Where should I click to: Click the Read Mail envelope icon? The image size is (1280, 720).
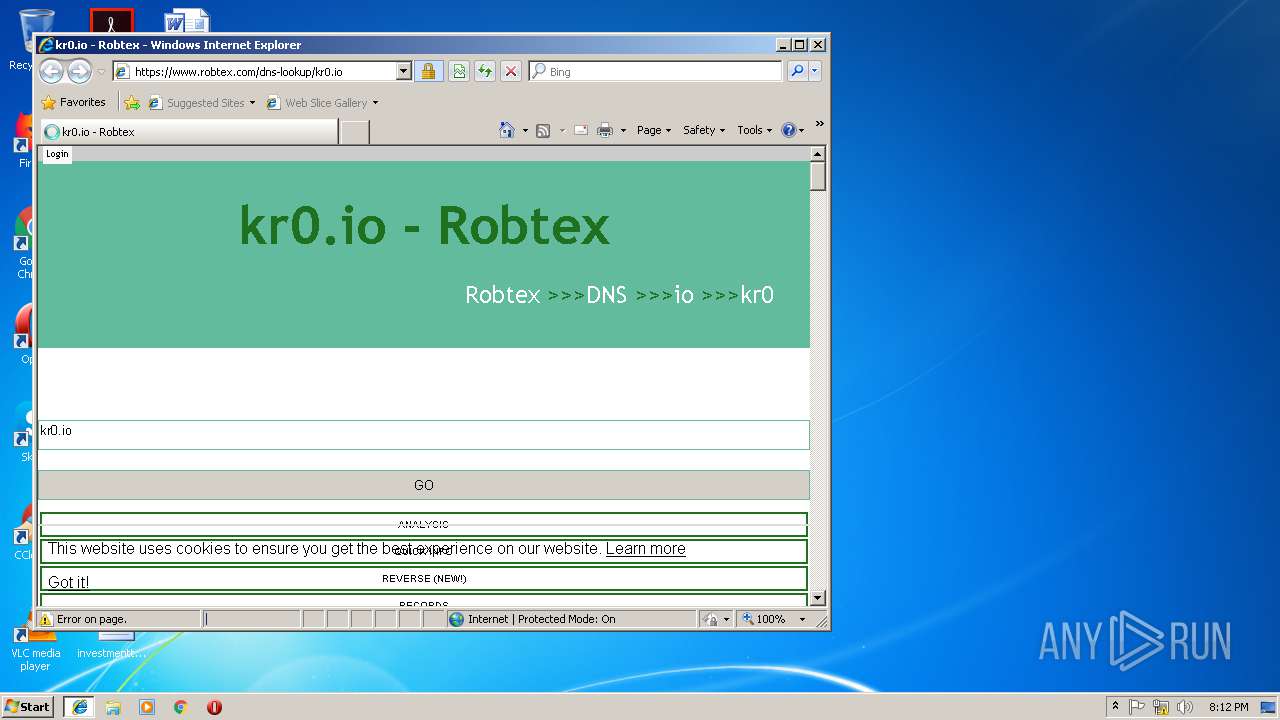coord(580,130)
